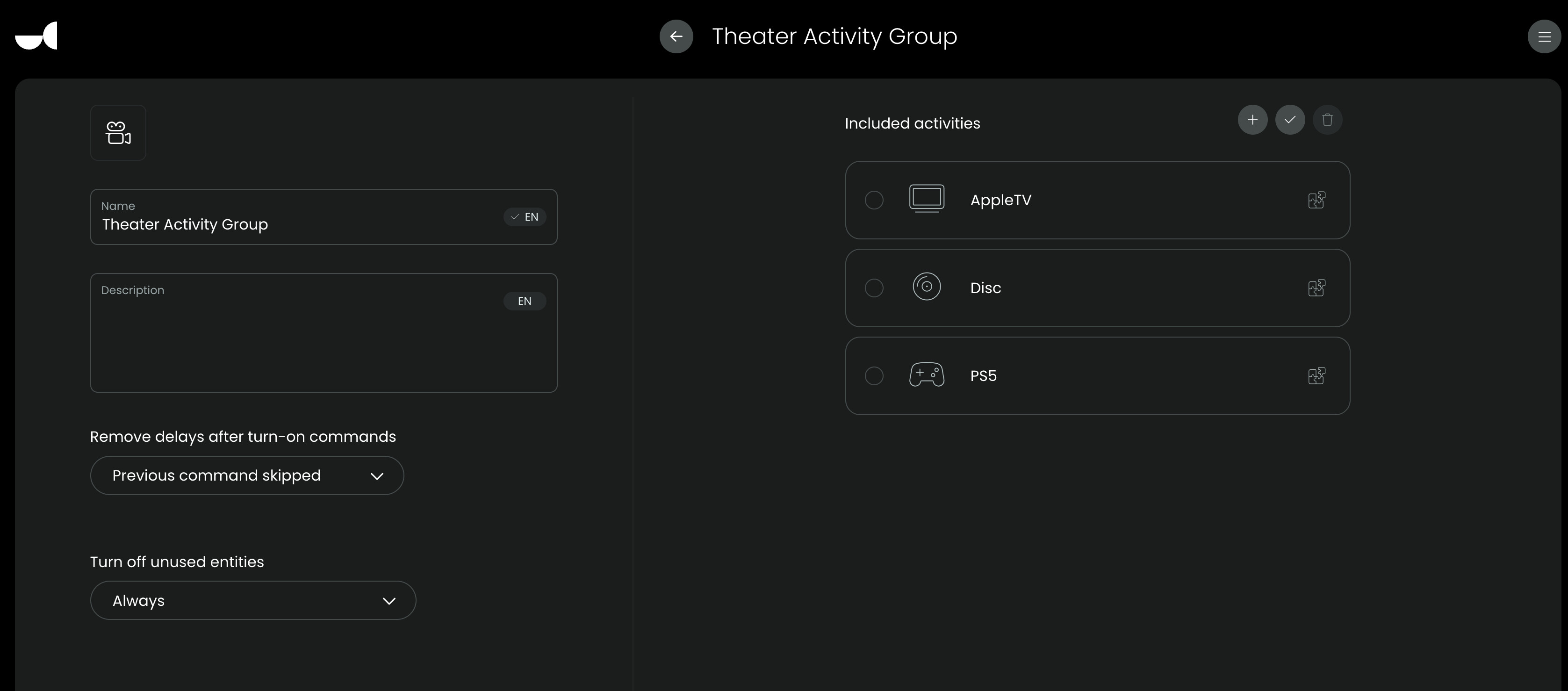Select the Disc radio circle
Screen dimensions: 1568x691
tap(874, 288)
